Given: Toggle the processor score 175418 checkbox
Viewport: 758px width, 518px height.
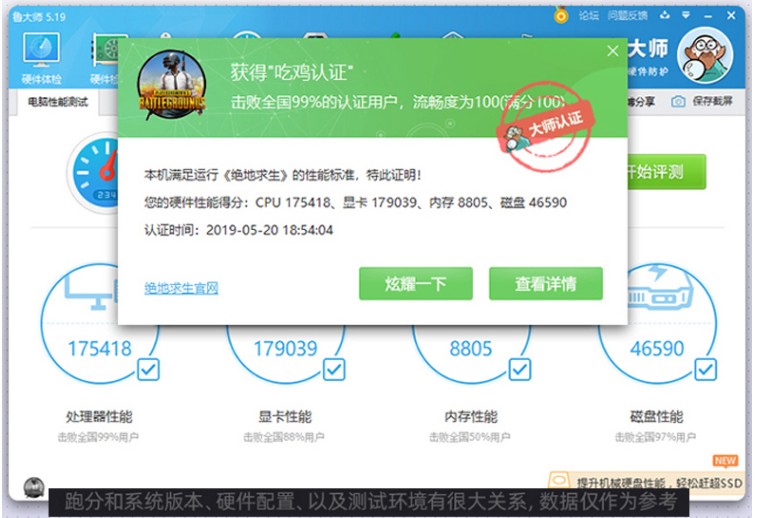Looking at the screenshot, I should (x=148, y=370).
